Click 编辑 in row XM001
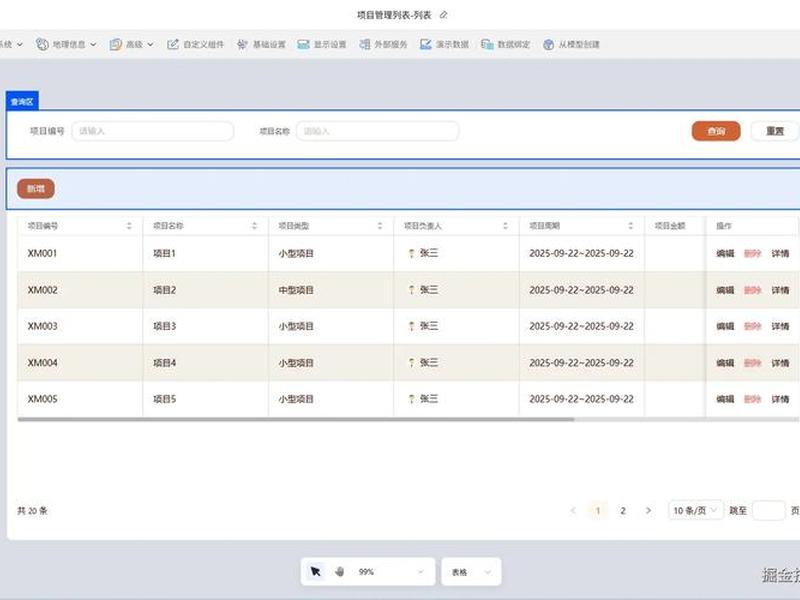 pyautogui.click(x=725, y=253)
